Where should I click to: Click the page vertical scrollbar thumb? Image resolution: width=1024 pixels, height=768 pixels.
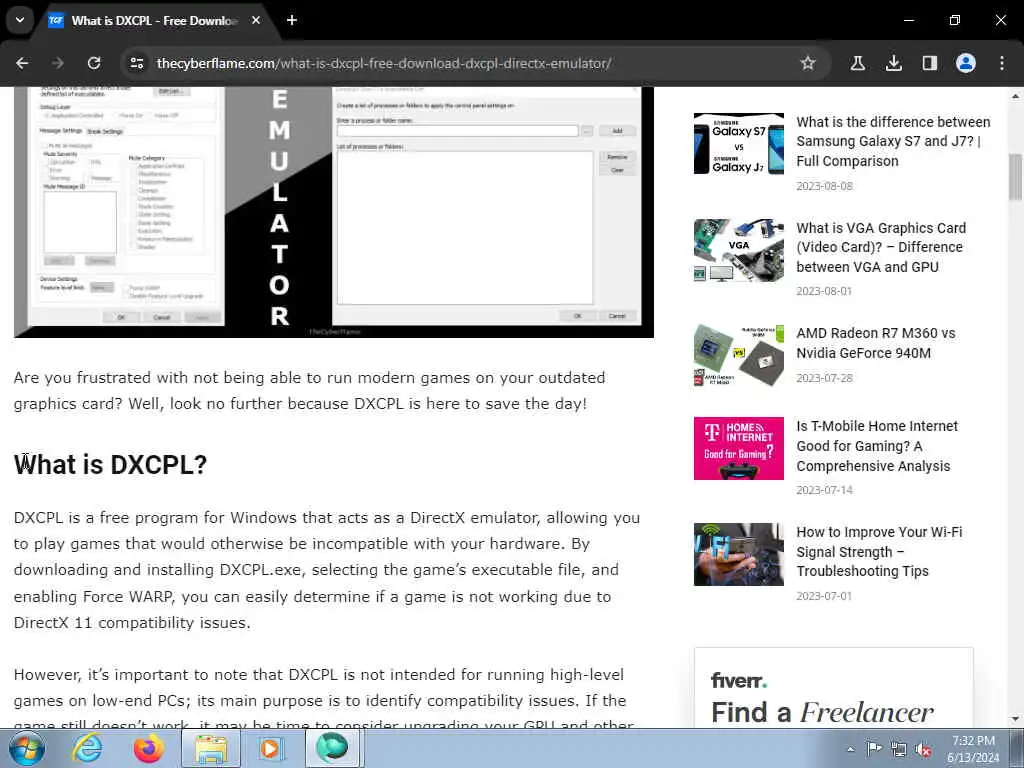point(1015,176)
